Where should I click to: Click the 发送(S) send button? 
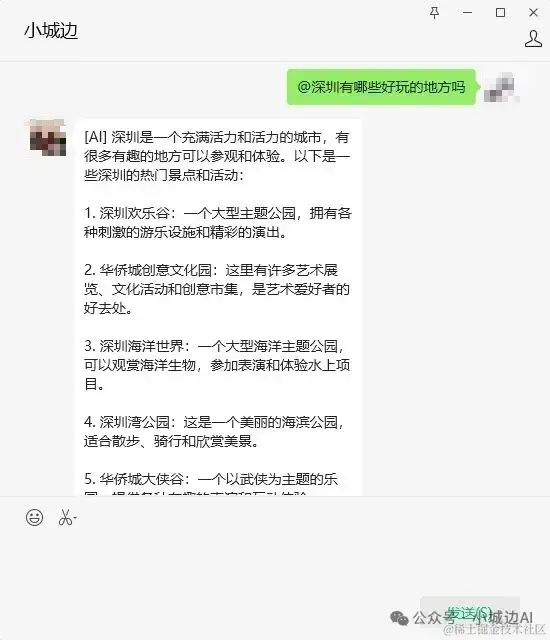470,613
